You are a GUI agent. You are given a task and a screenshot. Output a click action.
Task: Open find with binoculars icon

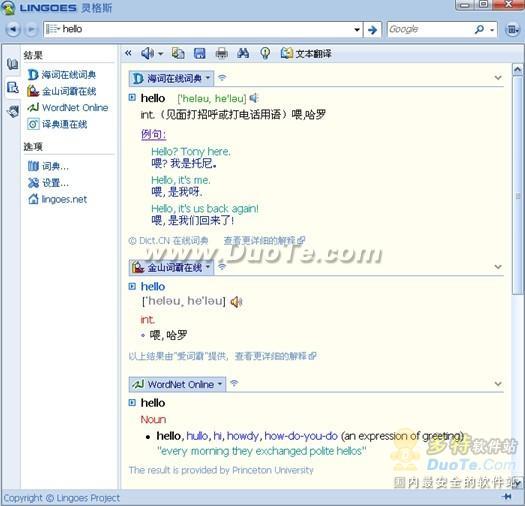pos(243,53)
